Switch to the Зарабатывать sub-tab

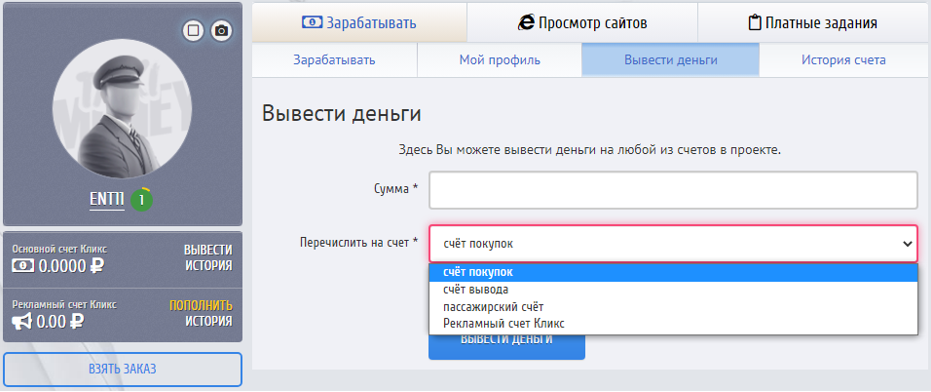click(x=334, y=60)
